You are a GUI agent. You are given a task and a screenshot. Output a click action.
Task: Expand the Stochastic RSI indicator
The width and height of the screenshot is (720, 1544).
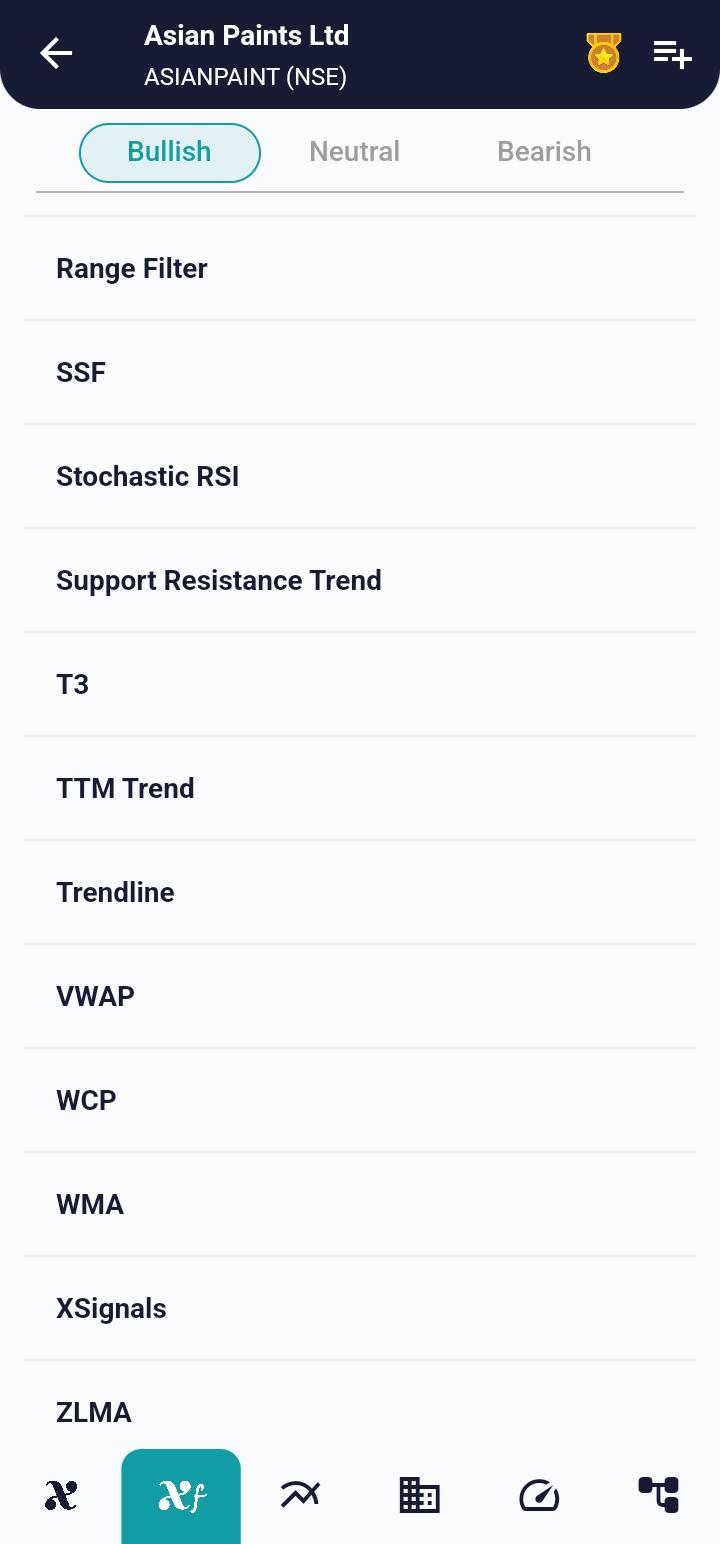click(x=360, y=476)
